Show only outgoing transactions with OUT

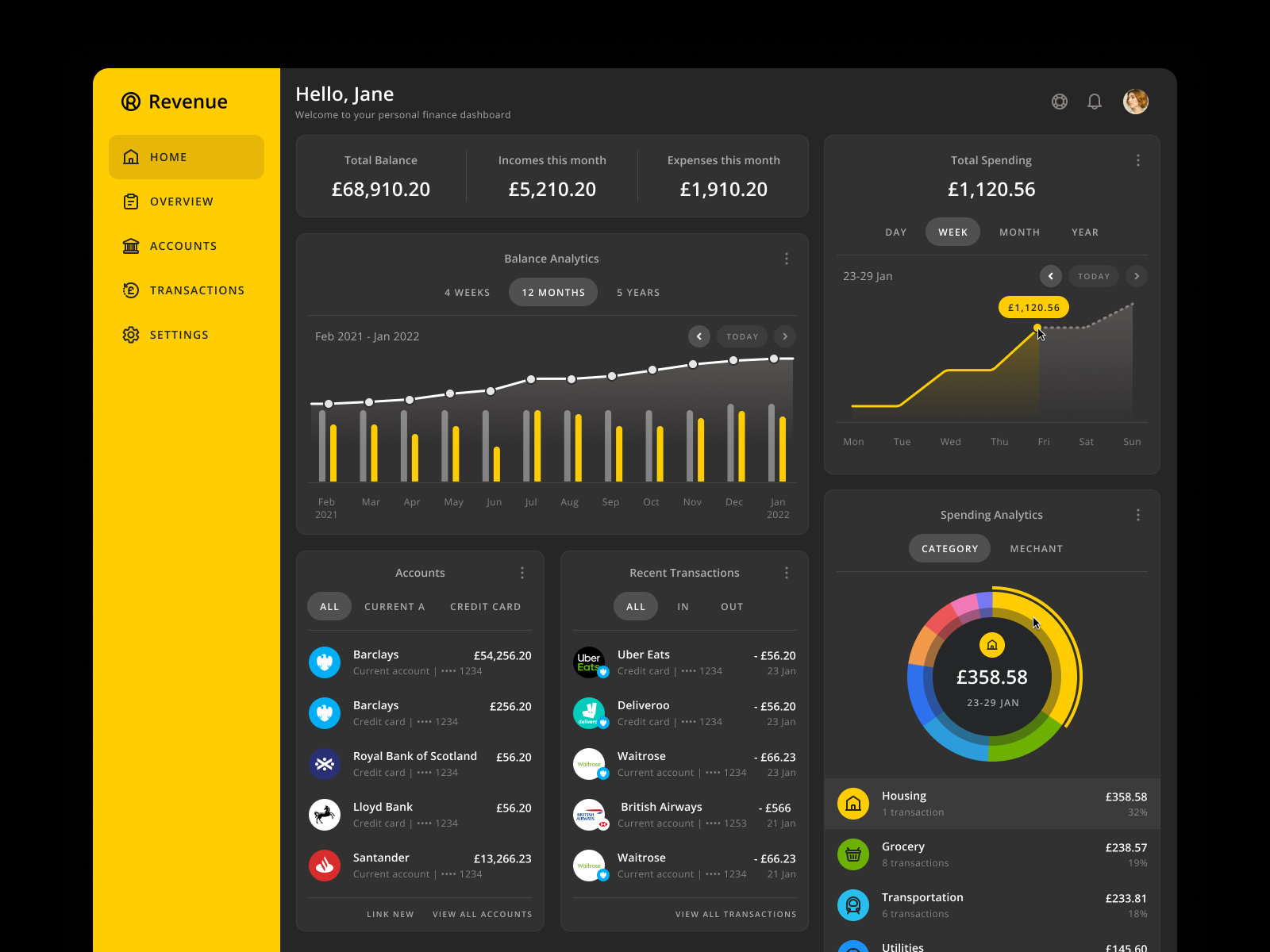tap(732, 607)
